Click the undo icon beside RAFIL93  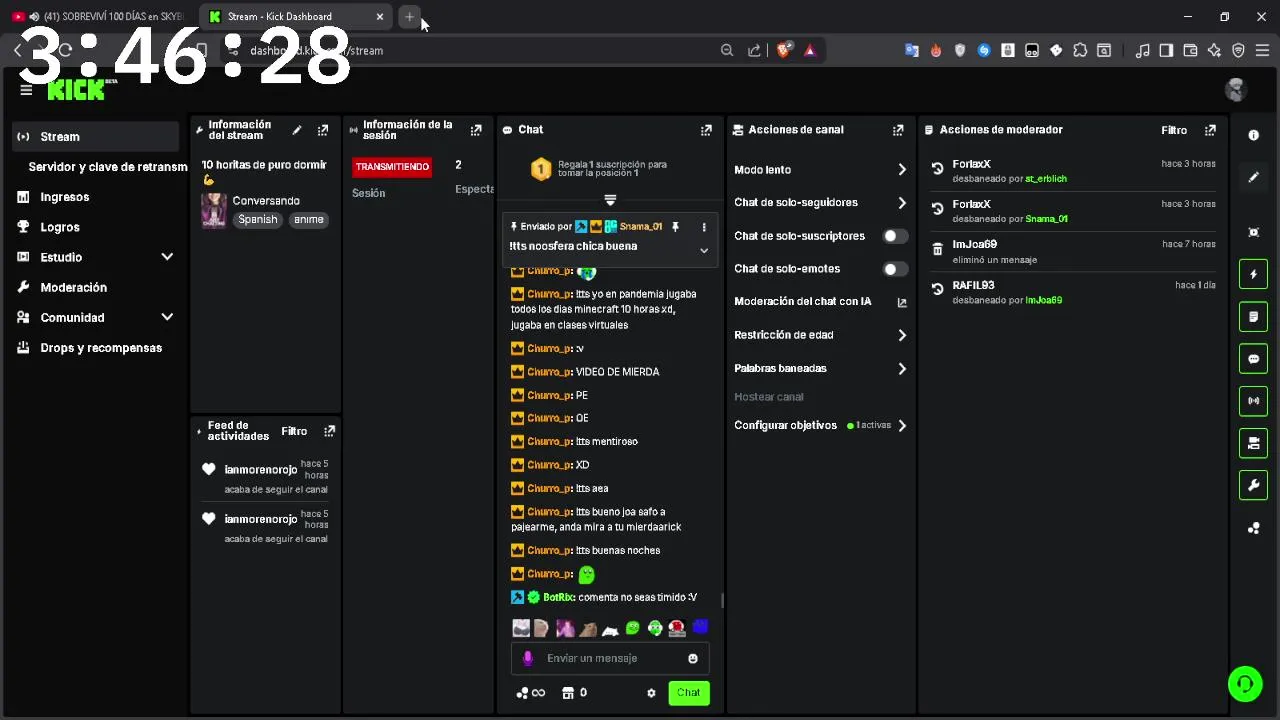937,289
